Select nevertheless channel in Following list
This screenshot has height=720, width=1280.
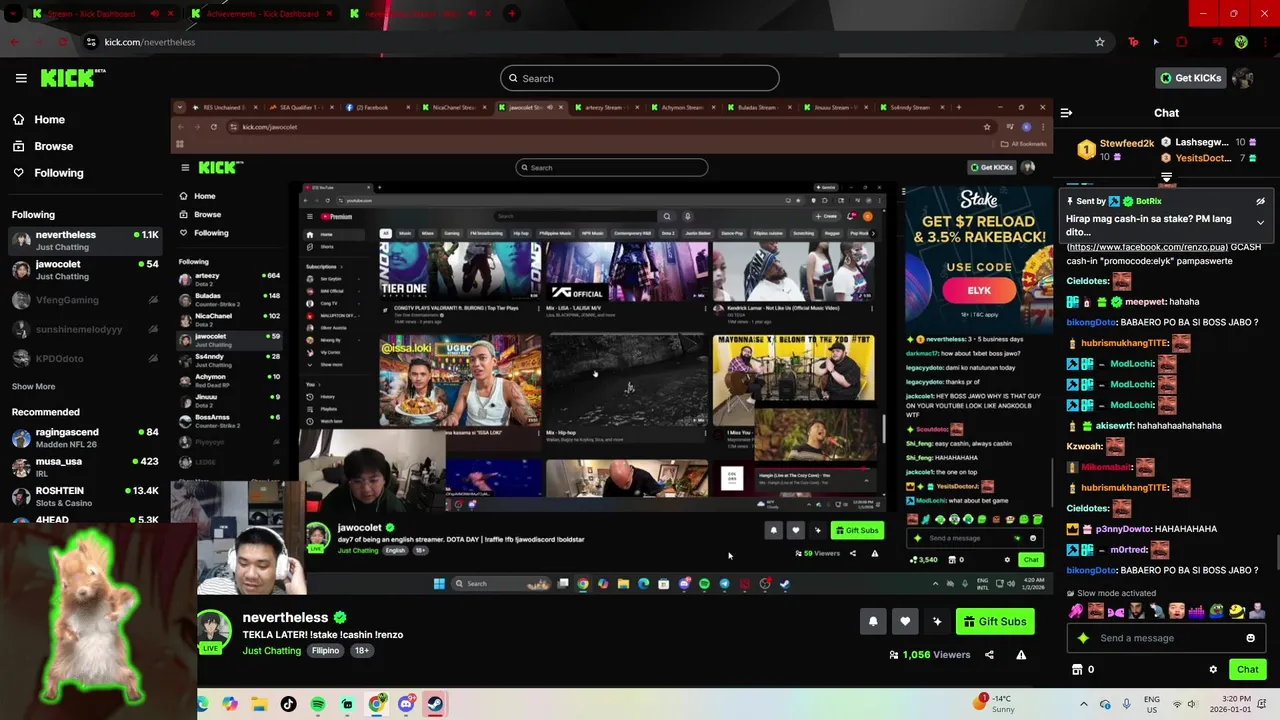click(85, 240)
